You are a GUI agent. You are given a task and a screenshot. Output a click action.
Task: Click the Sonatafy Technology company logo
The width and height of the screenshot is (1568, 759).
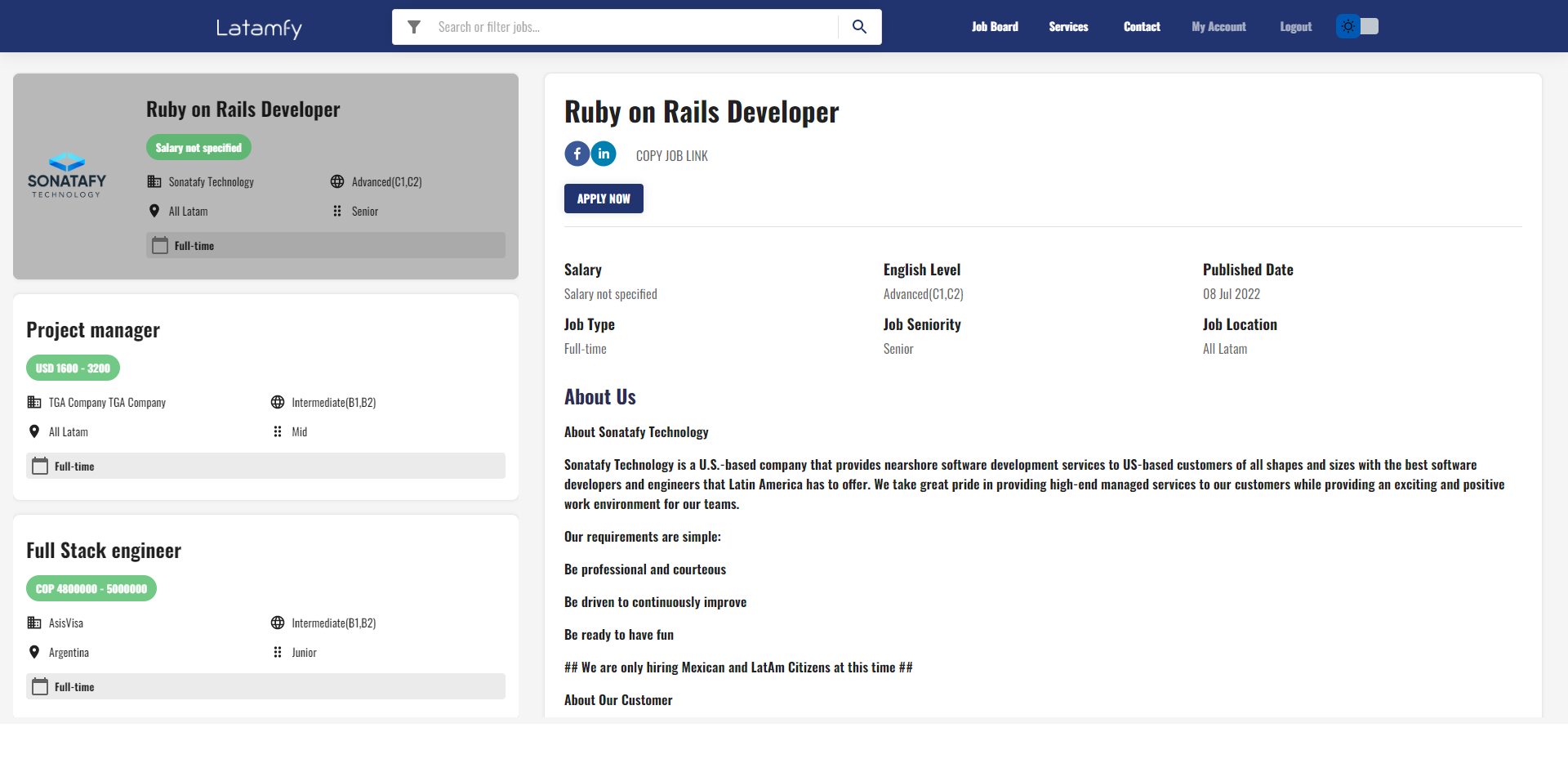point(67,176)
